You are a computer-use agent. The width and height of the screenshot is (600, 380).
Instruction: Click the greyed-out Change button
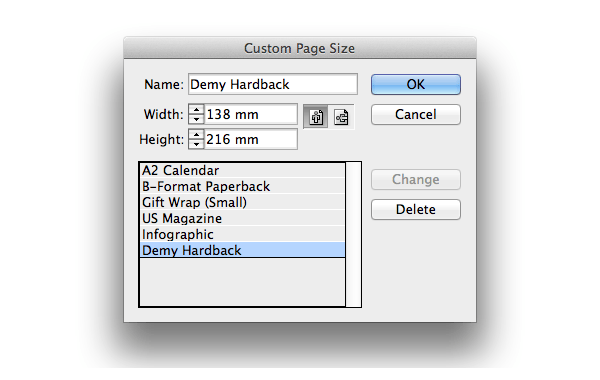click(416, 179)
